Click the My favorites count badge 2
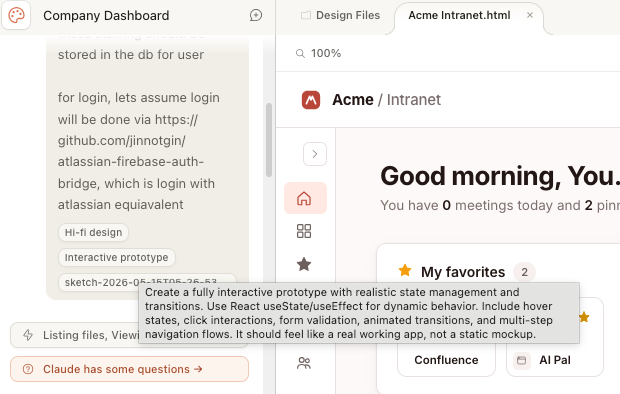This screenshot has width=620, height=394. coord(524,272)
